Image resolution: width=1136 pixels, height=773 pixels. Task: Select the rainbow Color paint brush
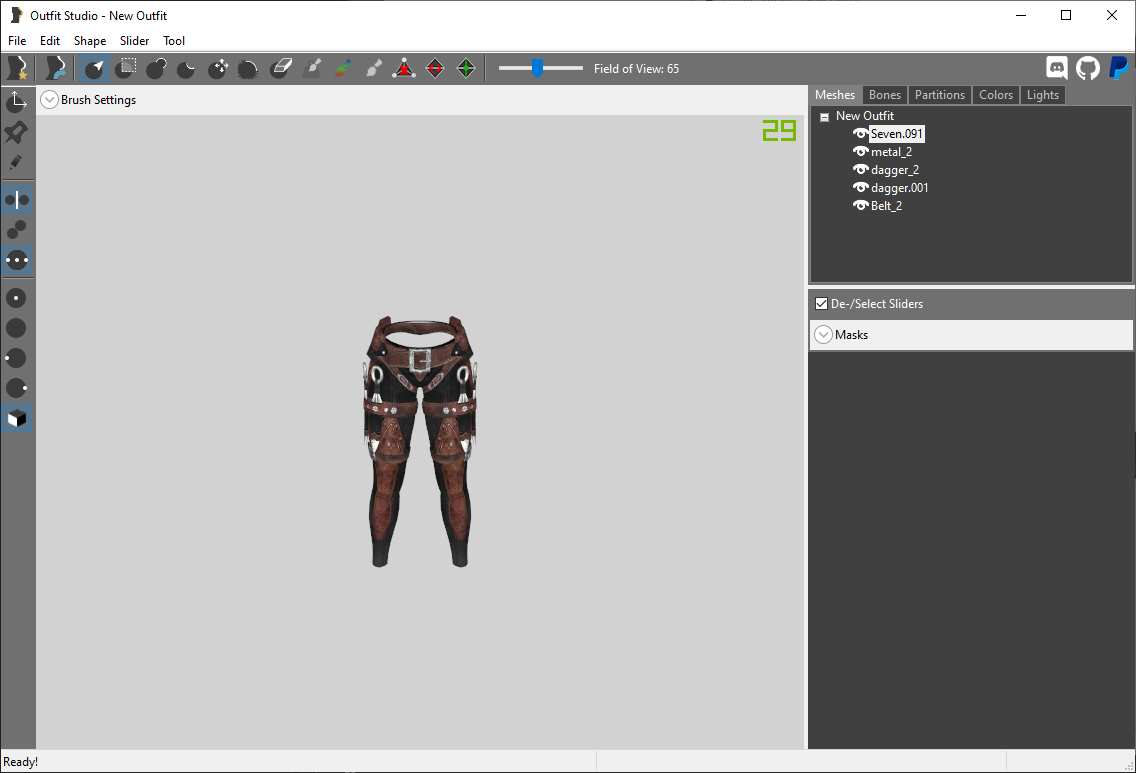(x=343, y=69)
